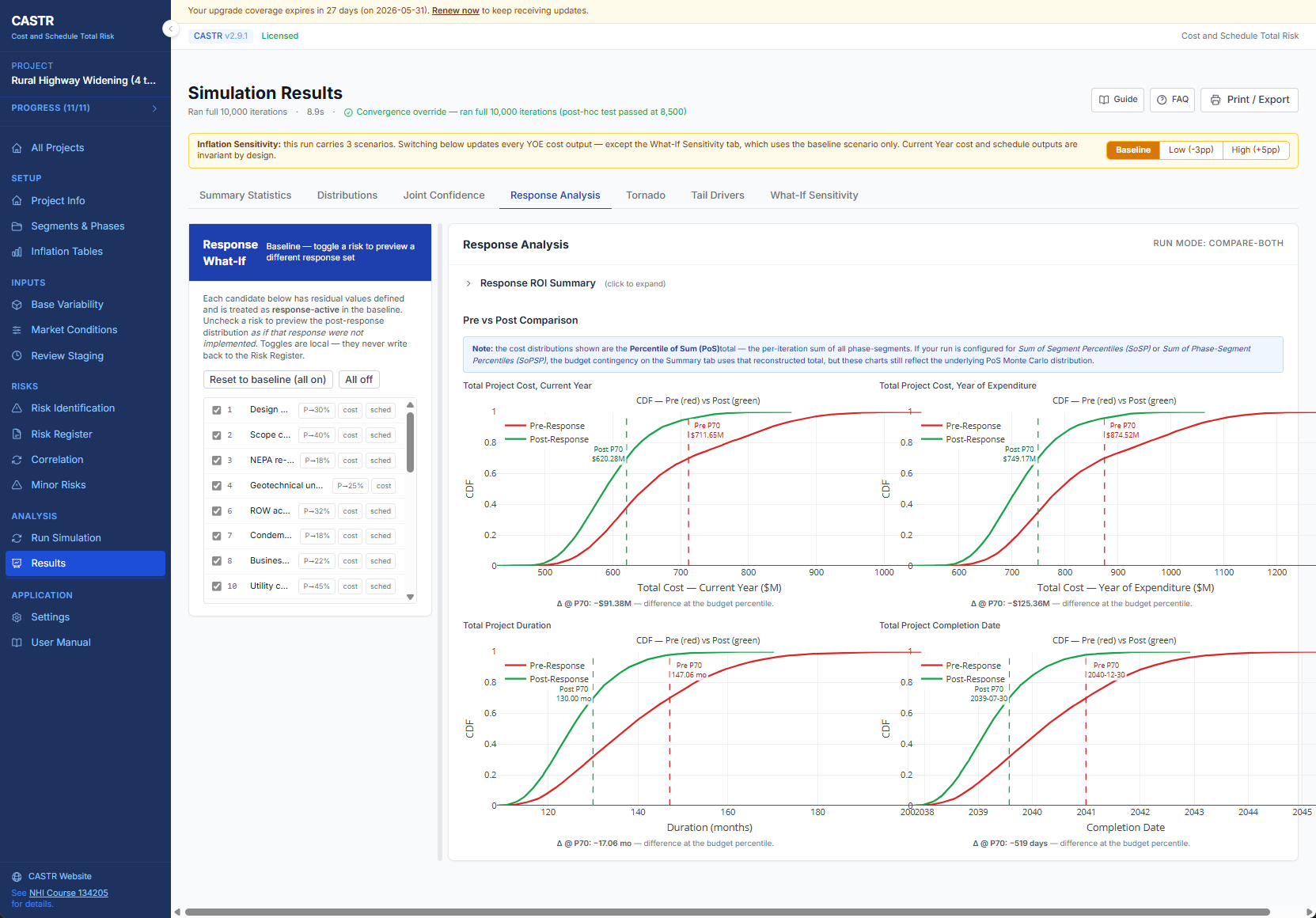This screenshot has width=1316, height=918.
Task: Click the User Manual book icon
Action: (x=17, y=643)
